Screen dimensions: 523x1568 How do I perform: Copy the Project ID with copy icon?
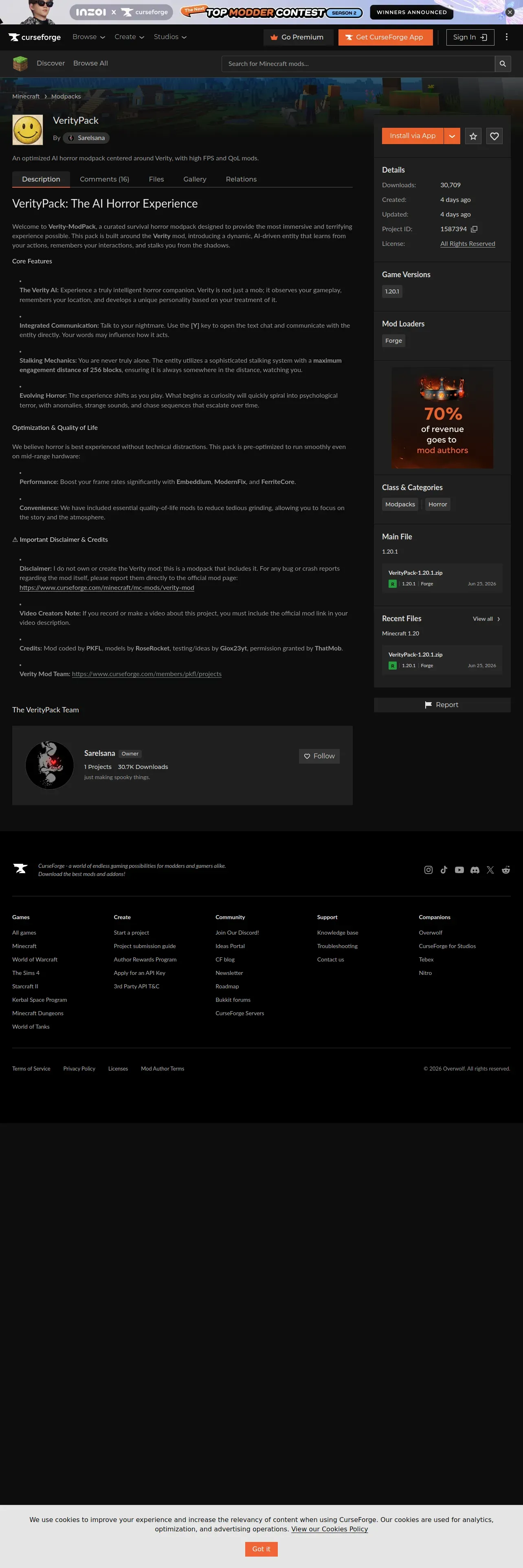pyautogui.click(x=474, y=229)
